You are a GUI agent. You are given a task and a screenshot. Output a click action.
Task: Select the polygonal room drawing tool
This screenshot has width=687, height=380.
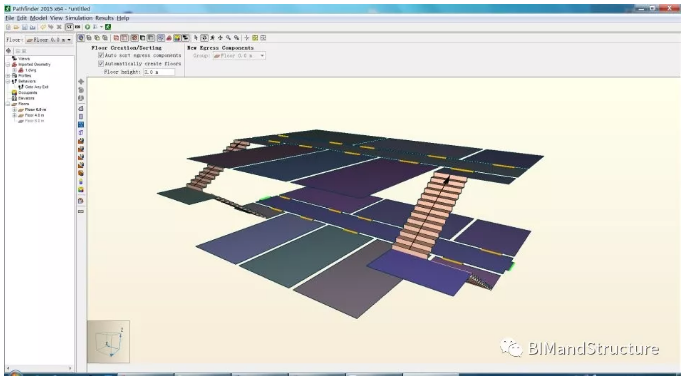81,108
